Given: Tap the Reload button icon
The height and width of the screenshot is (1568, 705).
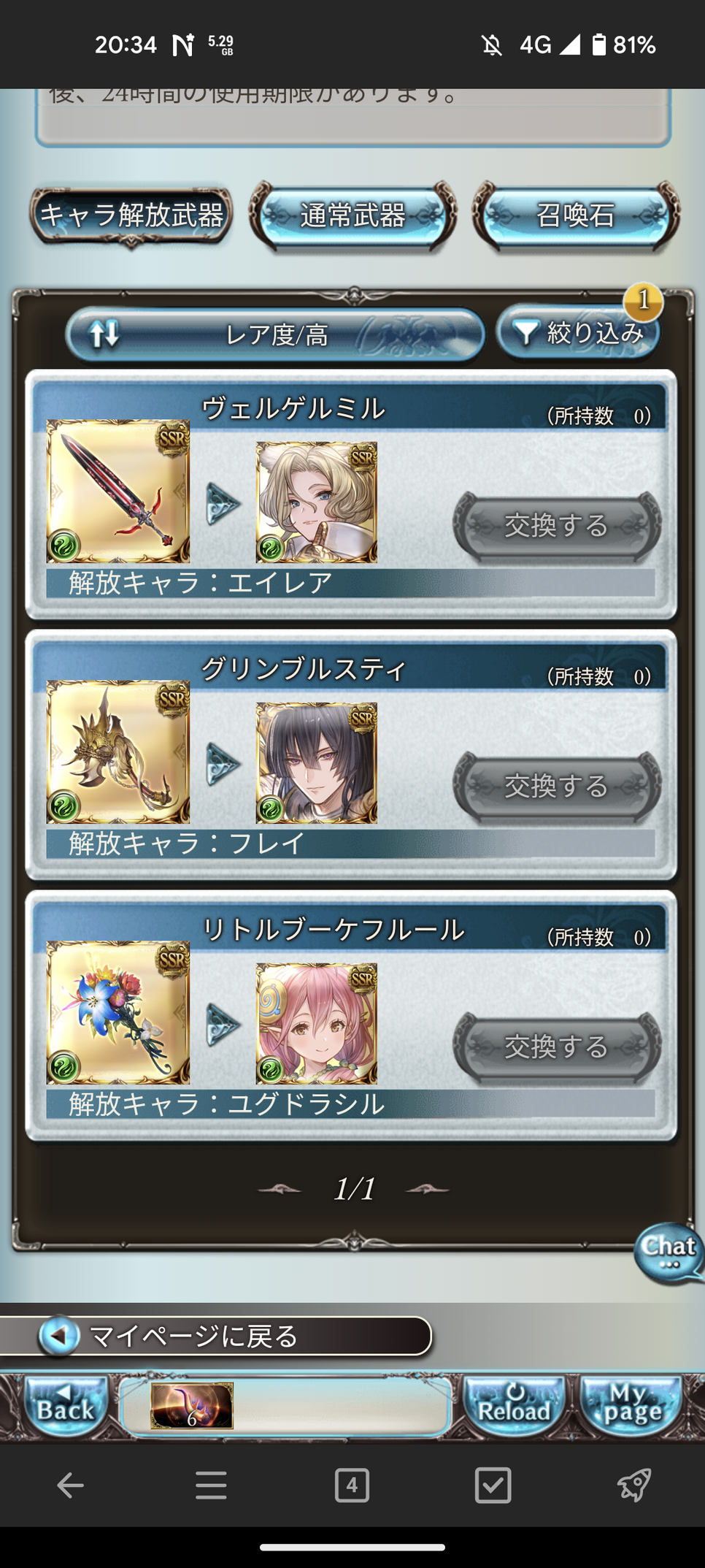Looking at the screenshot, I should [514, 1404].
